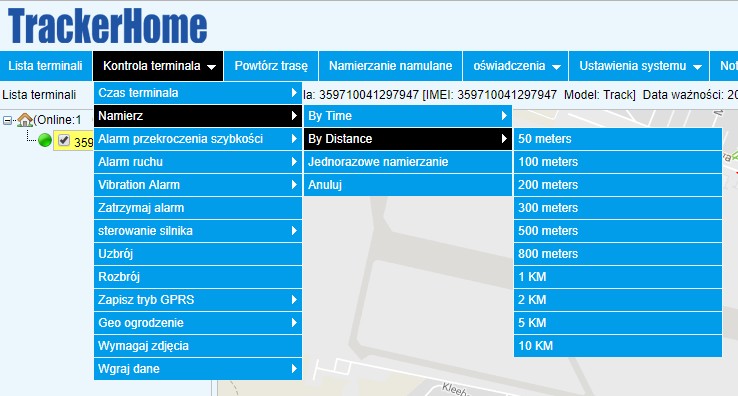Expand the Czas terminala submenu
The height and width of the screenshot is (396, 738).
point(198,93)
